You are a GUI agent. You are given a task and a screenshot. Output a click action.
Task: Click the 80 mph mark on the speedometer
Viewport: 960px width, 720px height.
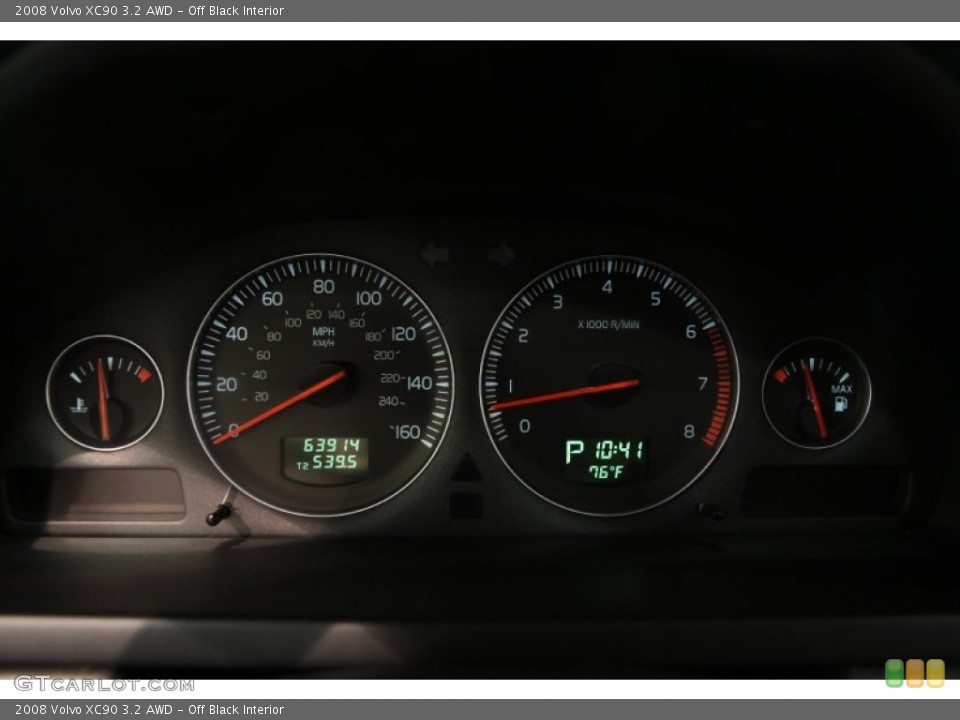pos(323,287)
